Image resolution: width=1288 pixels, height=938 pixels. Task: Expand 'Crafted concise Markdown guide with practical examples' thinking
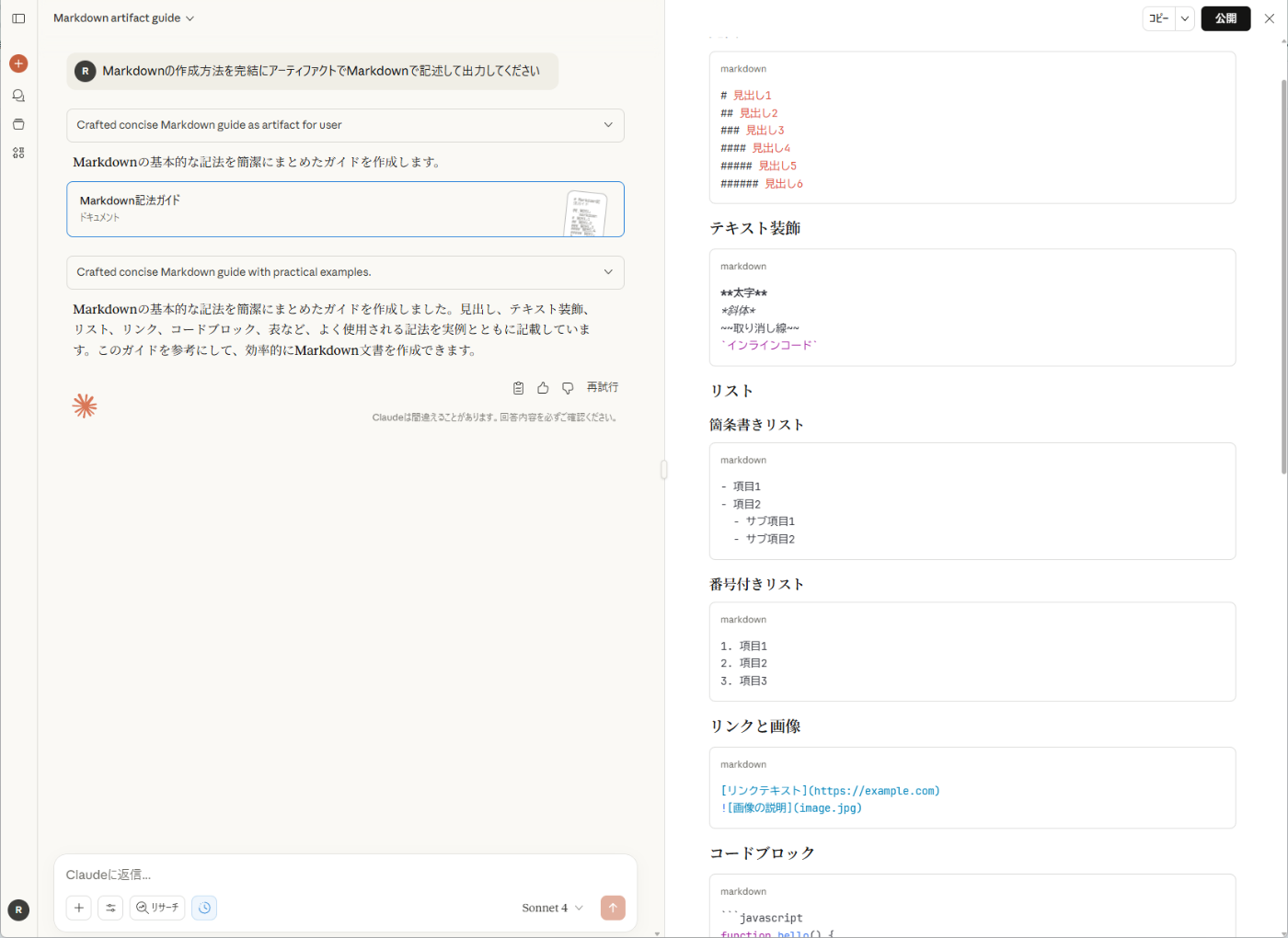click(x=345, y=272)
